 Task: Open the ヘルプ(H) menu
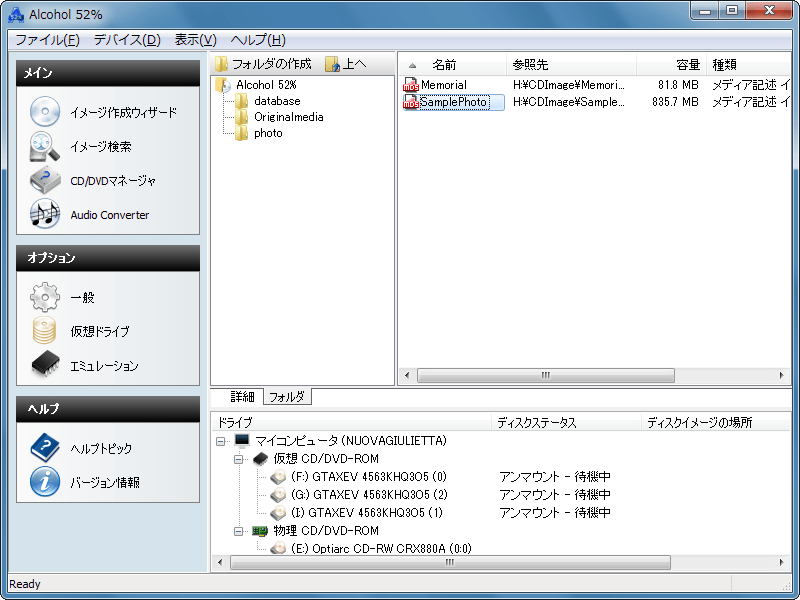coord(258,40)
